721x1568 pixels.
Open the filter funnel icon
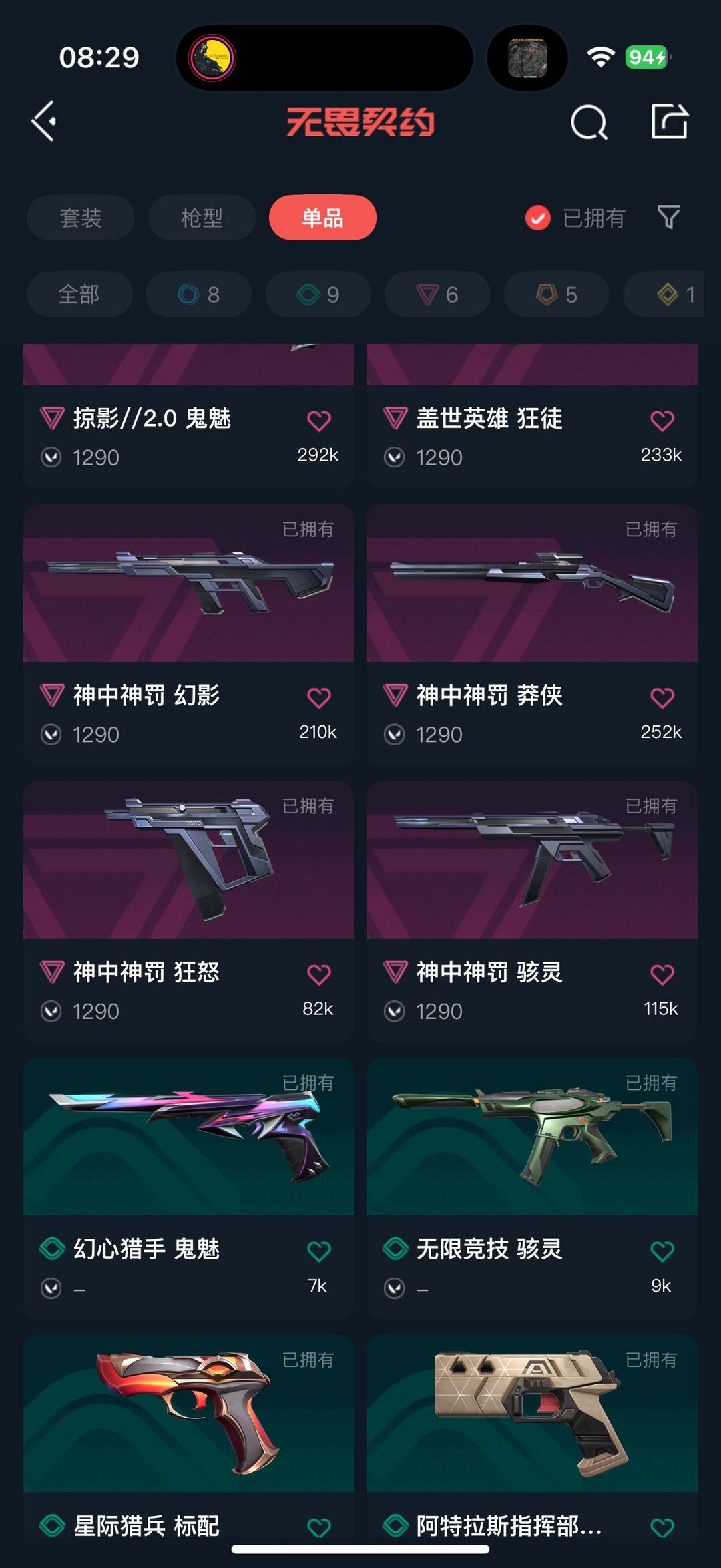pos(668,217)
